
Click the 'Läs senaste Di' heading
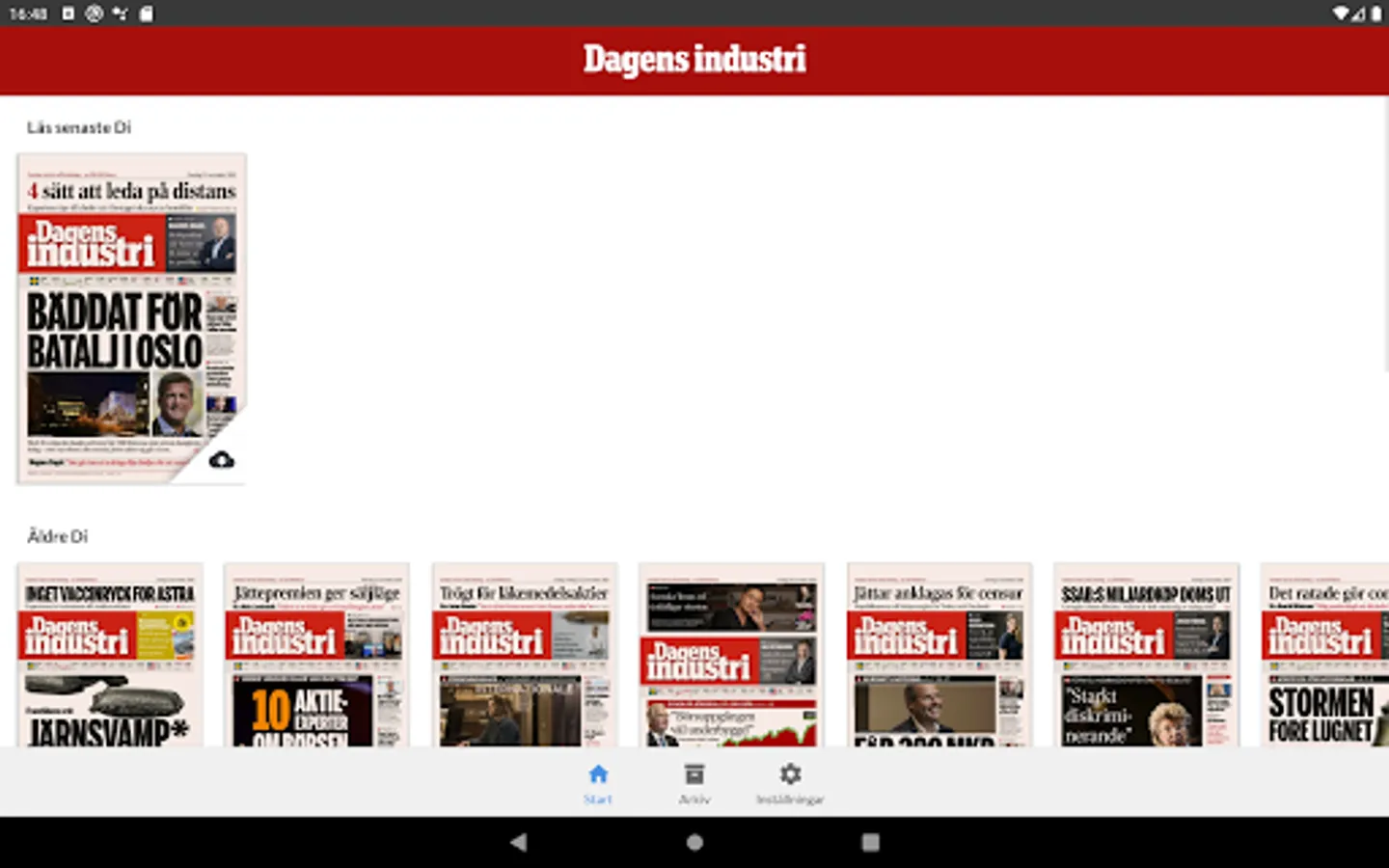point(79,127)
